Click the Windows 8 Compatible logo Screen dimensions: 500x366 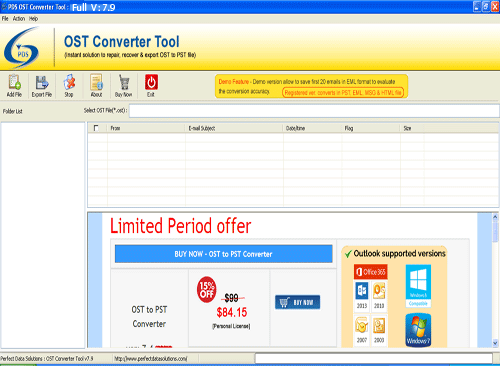pyautogui.click(x=418, y=286)
